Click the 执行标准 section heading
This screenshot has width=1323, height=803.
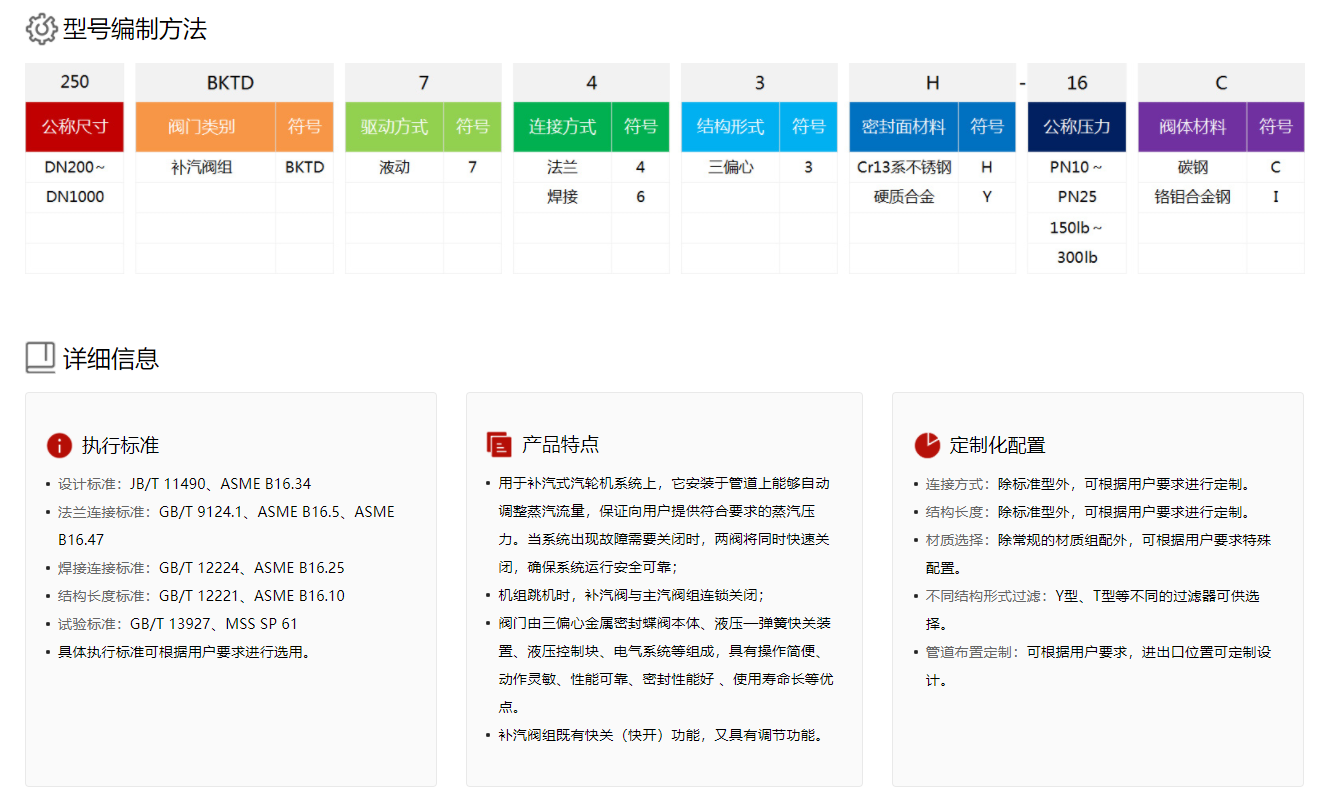click(120, 445)
